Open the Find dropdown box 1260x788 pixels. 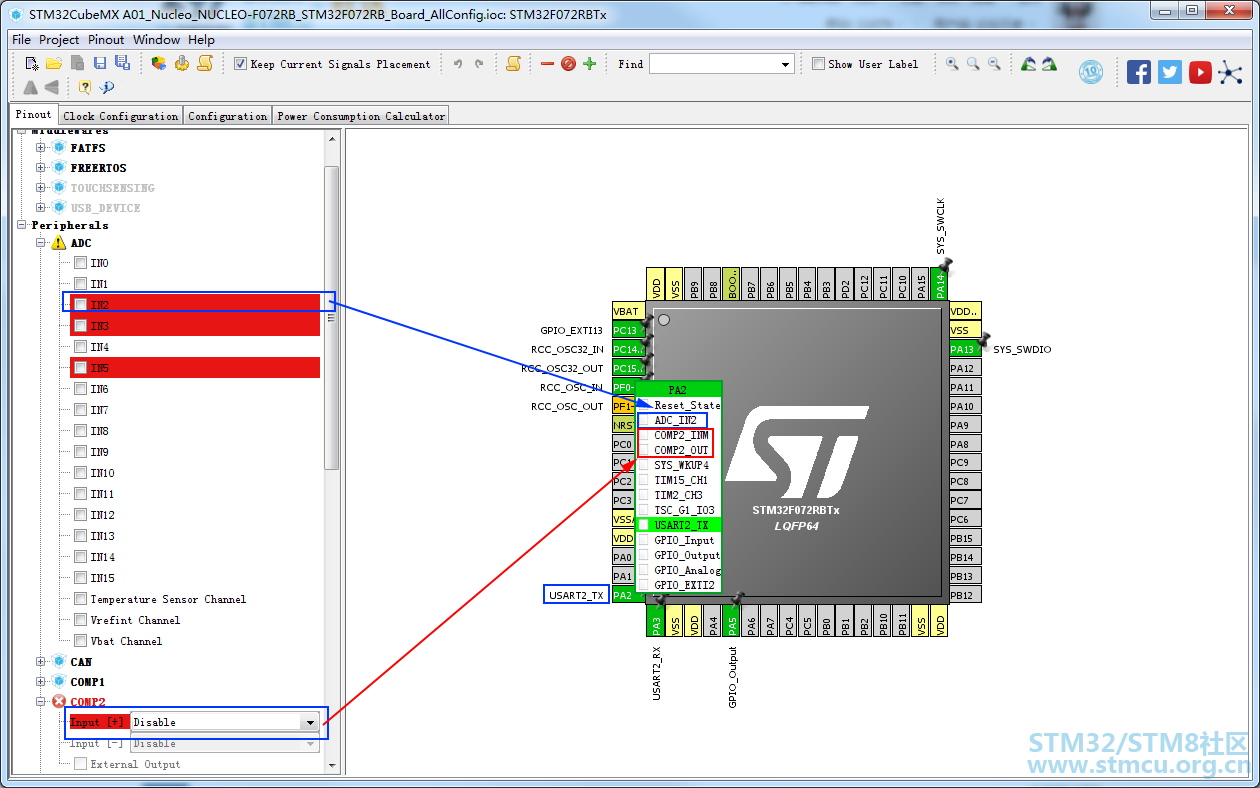[x=721, y=64]
